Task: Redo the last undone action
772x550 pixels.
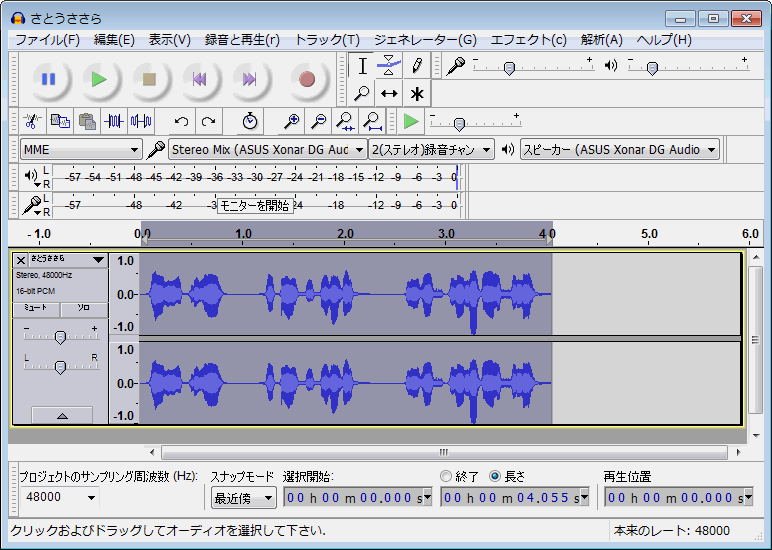Action: point(208,121)
